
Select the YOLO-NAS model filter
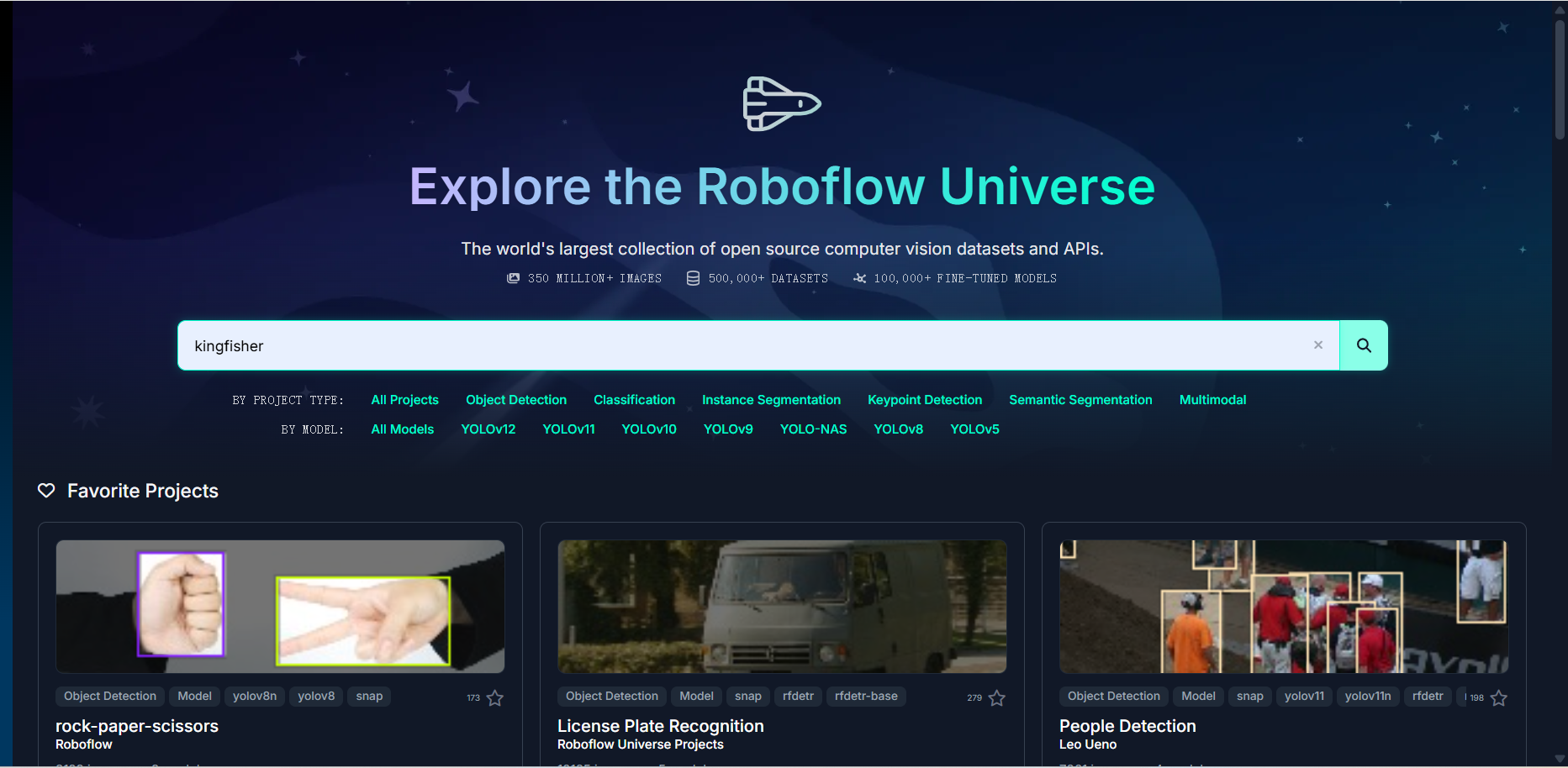coord(814,429)
